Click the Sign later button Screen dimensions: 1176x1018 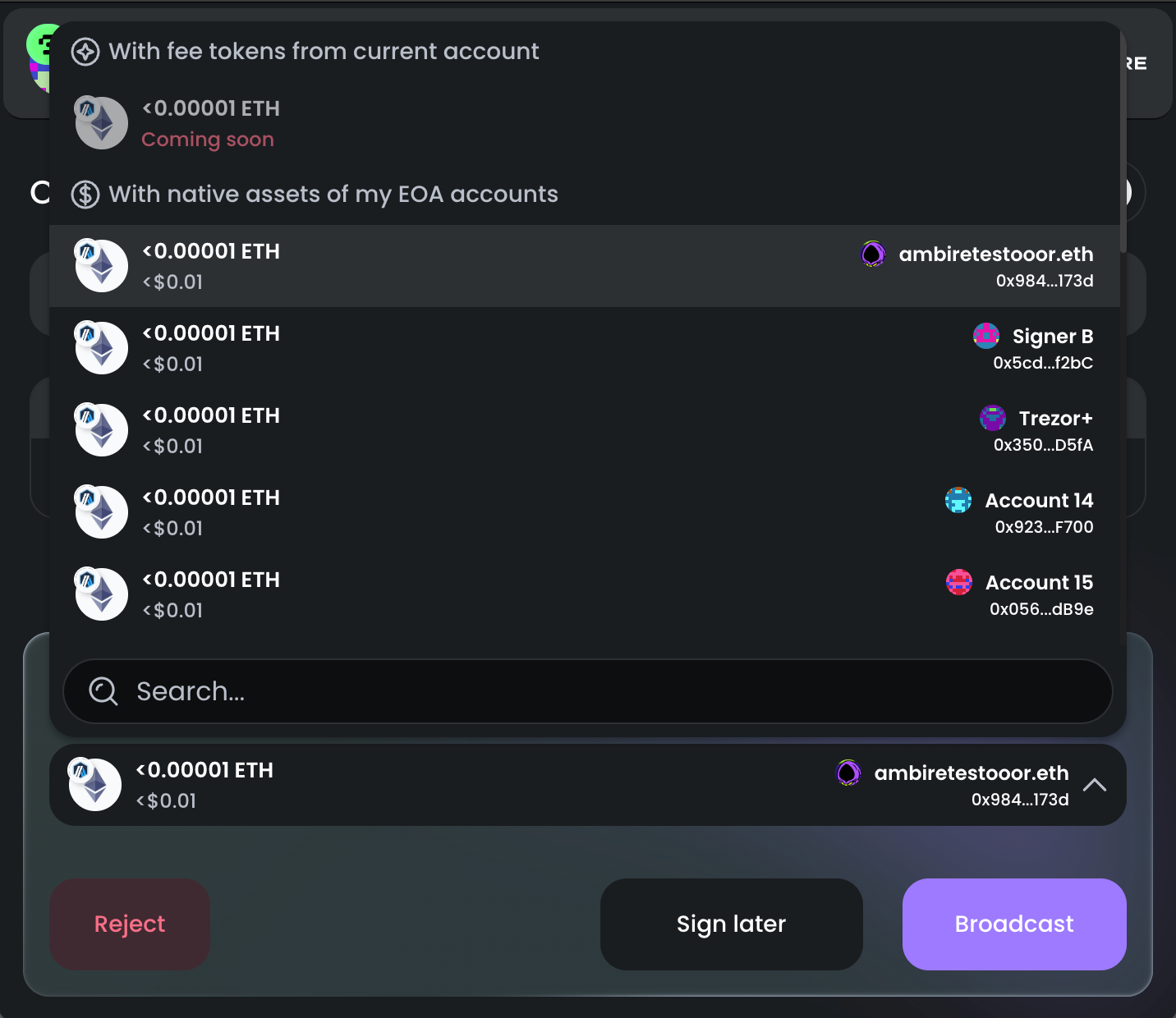(x=731, y=924)
